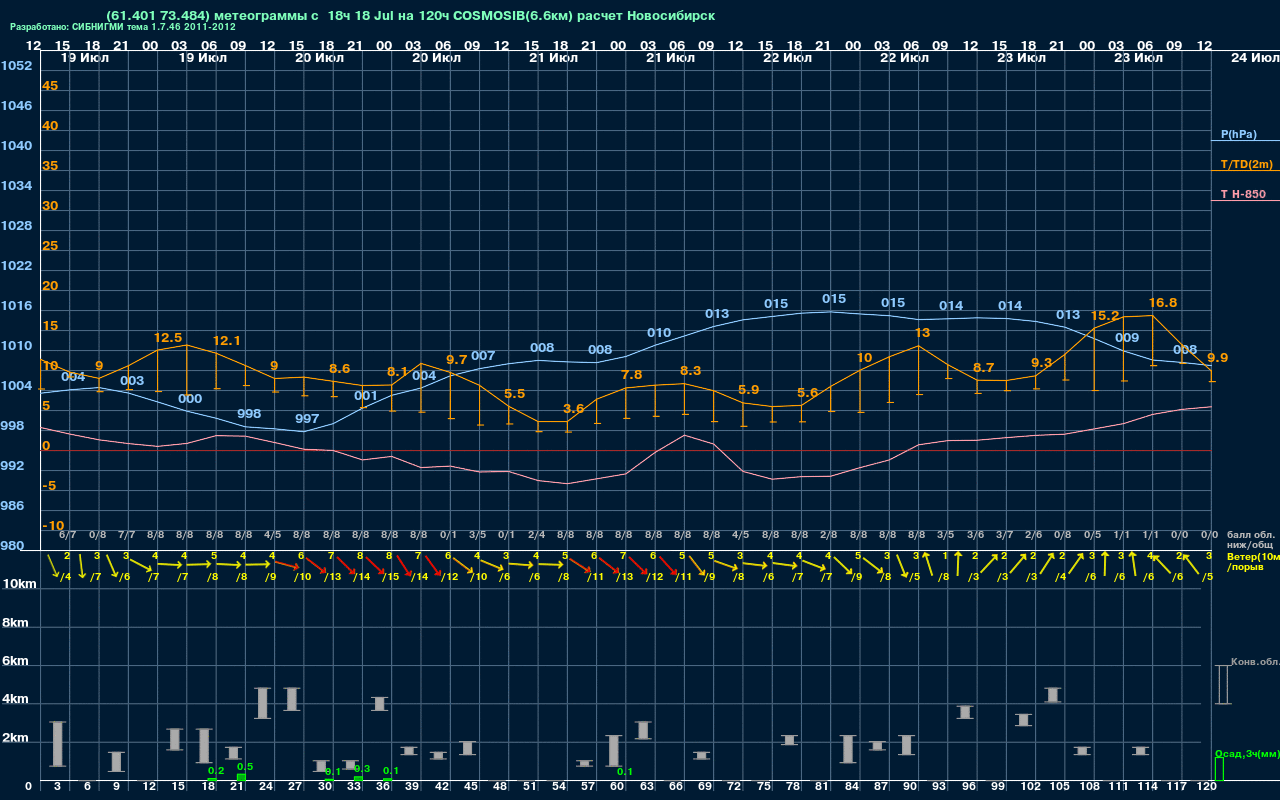
Task: Click the 'балл обл.' cloud amount legend
Action: [x=1251, y=535]
